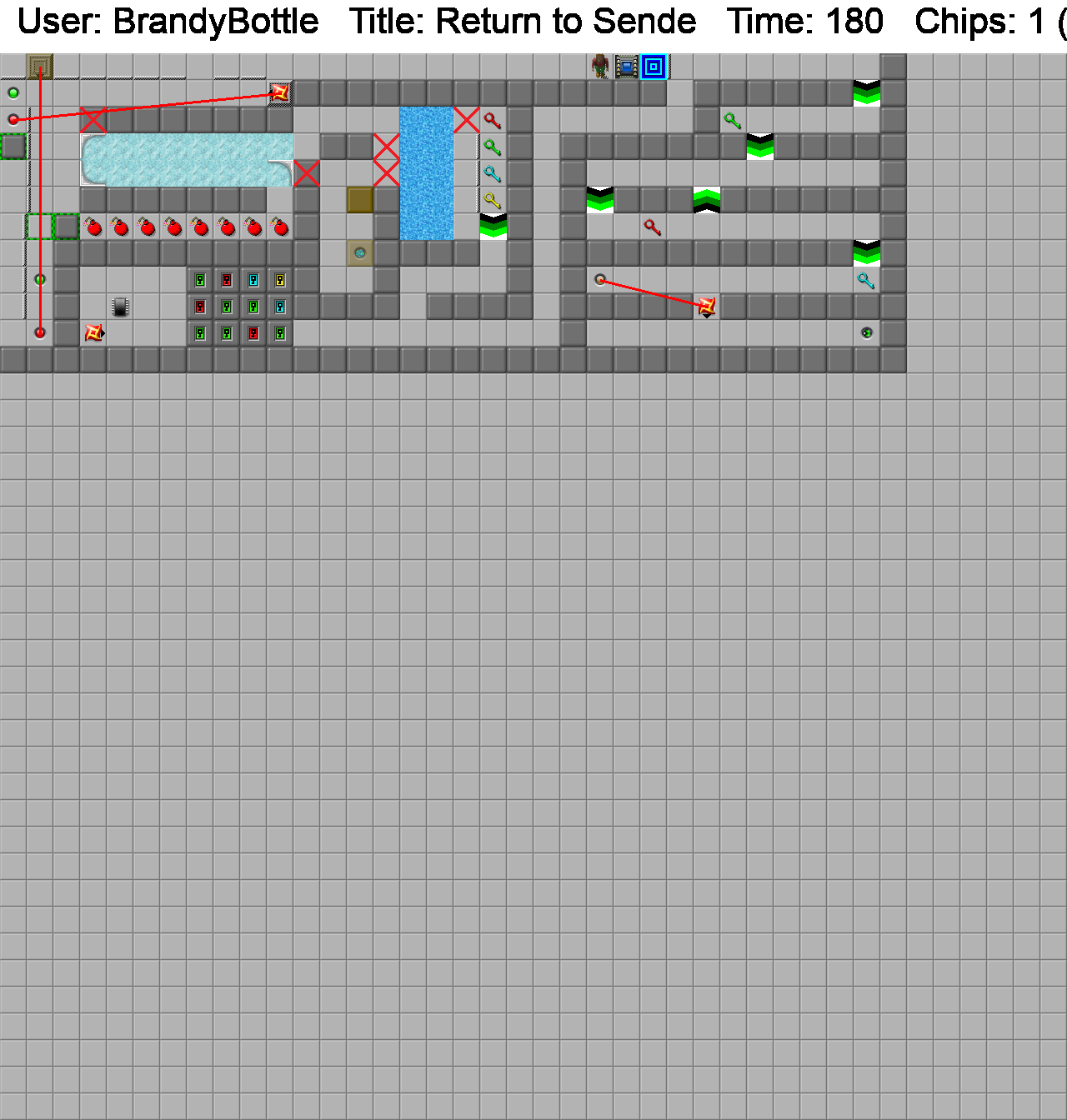Screen dimensions: 1067x1120
Task: Pick the green key beside the water
Action: coord(493,147)
